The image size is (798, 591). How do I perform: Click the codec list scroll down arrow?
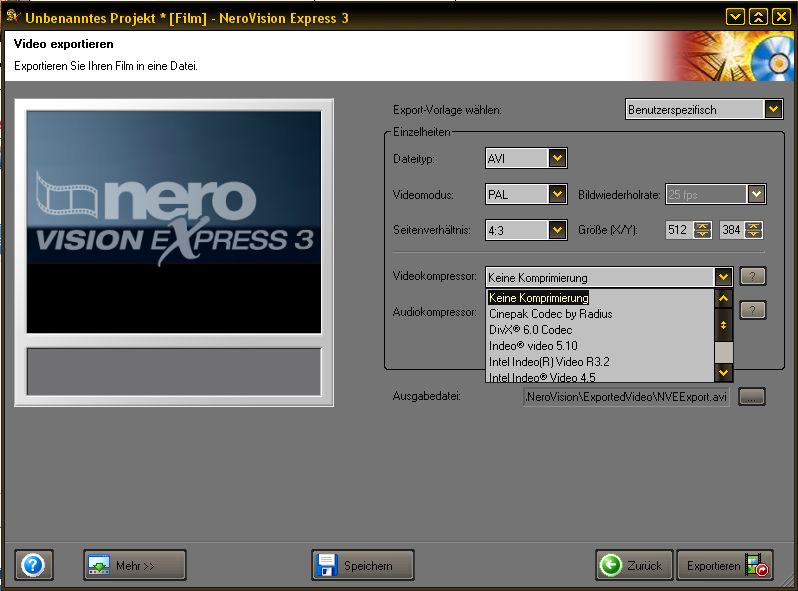click(723, 373)
